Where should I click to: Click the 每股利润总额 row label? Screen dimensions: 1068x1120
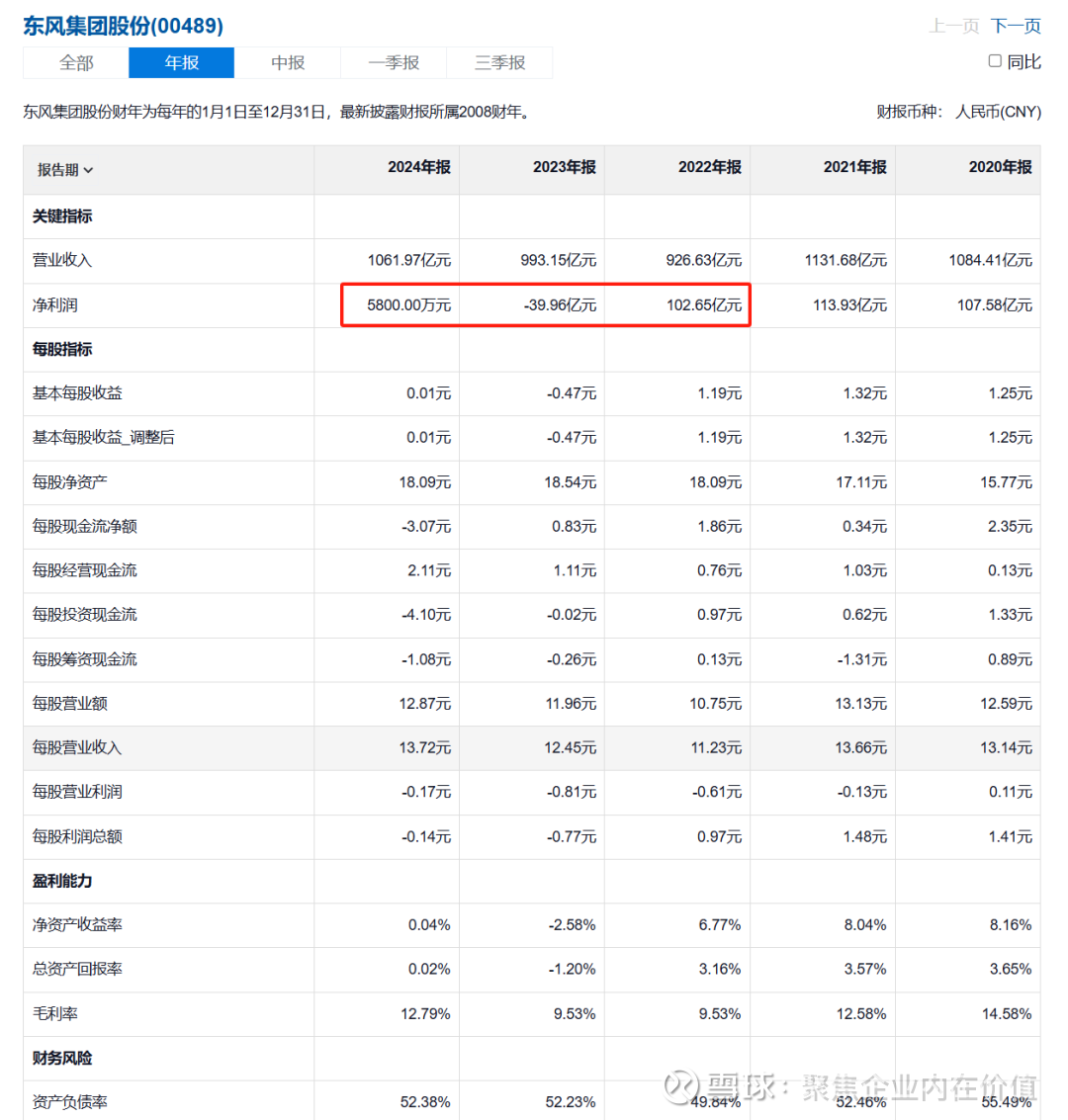click(77, 836)
